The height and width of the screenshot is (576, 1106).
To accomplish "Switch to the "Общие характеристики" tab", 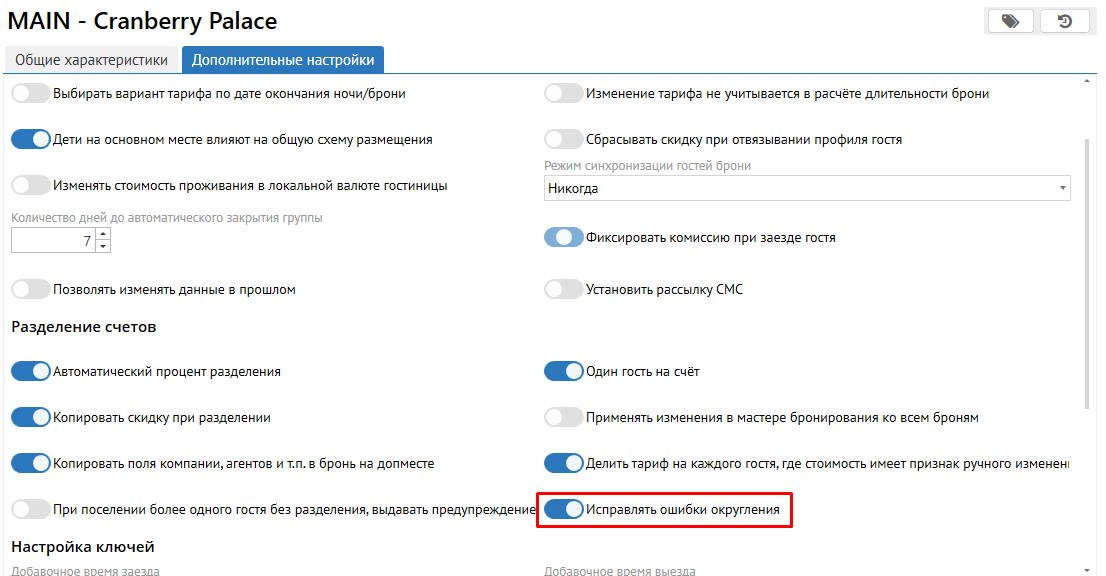I will pyautogui.click(x=91, y=60).
